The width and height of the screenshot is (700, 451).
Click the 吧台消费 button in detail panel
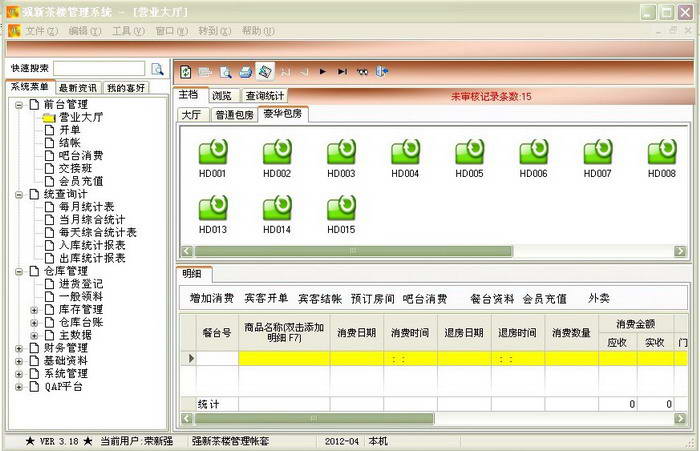coord(425,298)
